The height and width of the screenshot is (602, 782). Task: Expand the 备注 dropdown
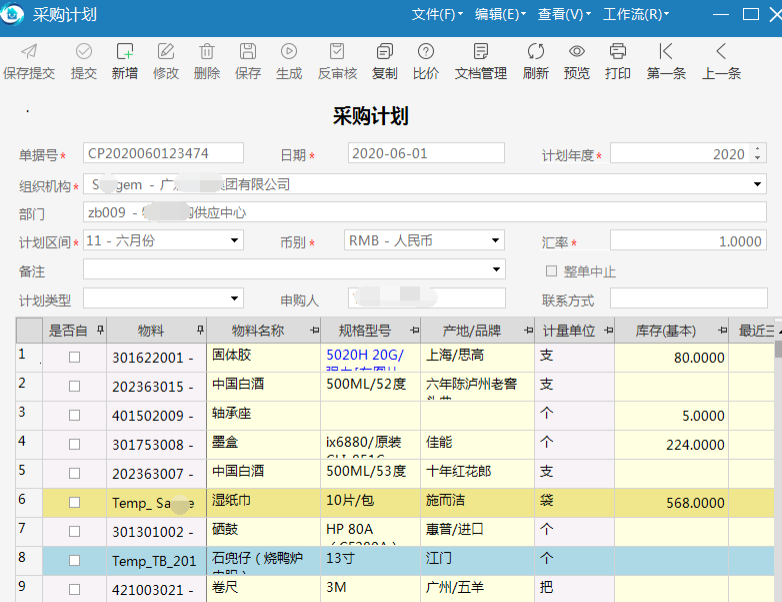click(496, 269)
